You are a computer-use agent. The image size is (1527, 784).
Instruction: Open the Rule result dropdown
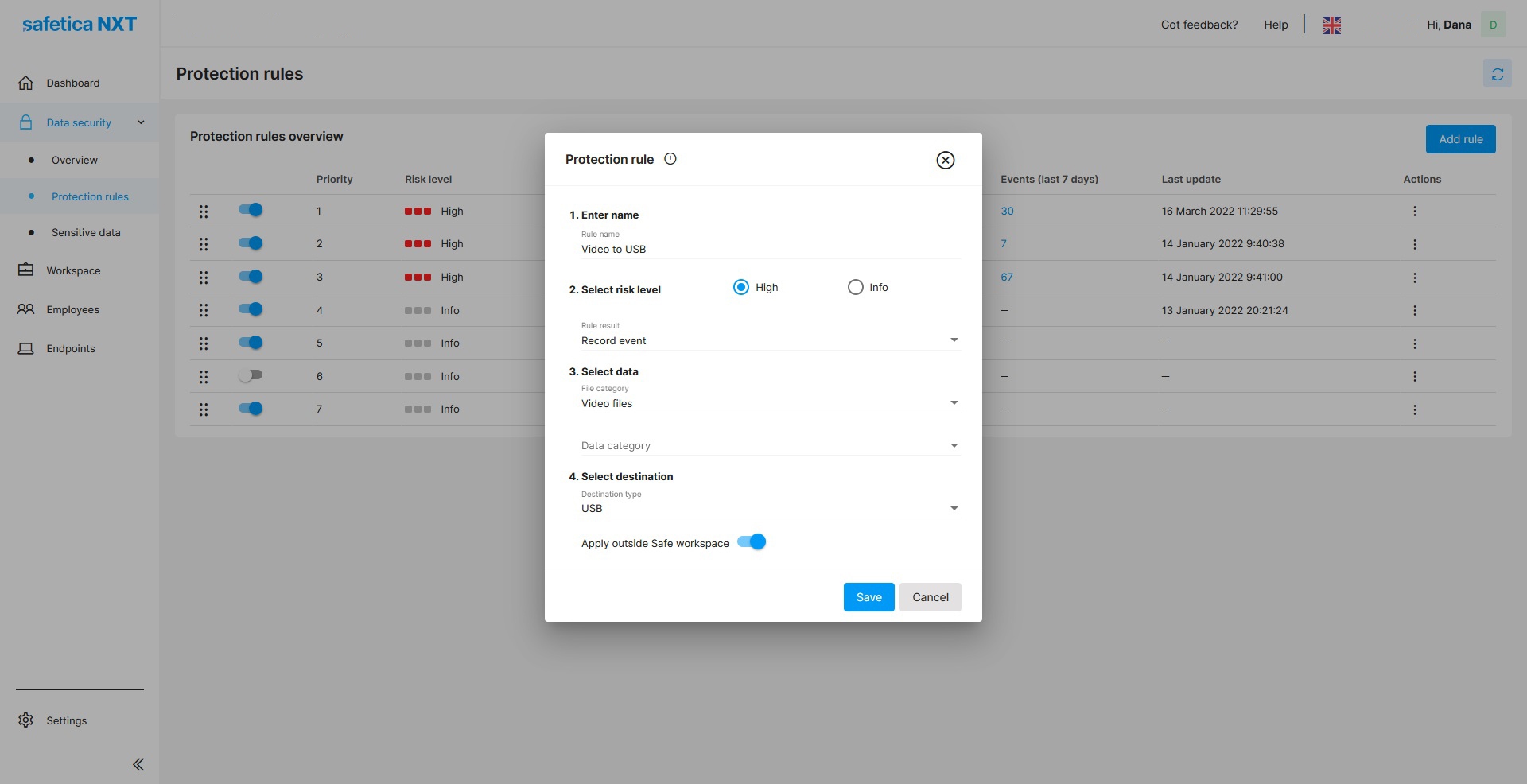coord(770,340)
